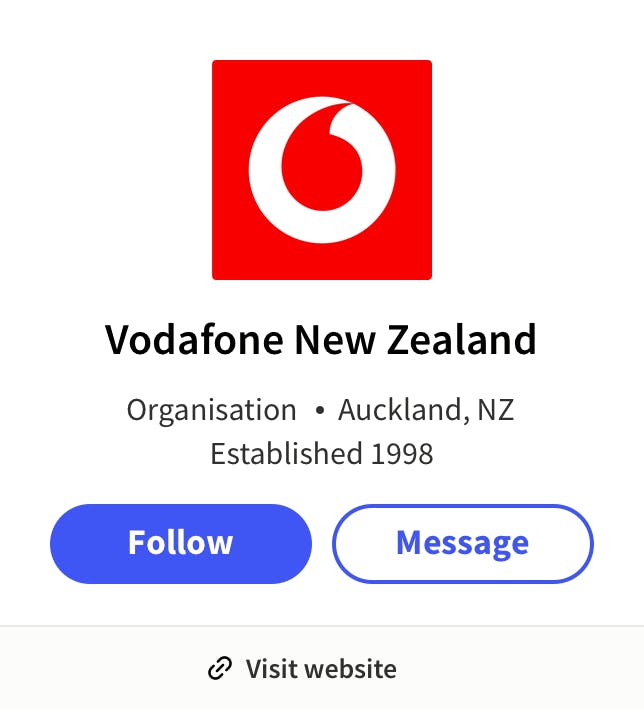The image size is (644, 710).
Task: Send a message via the Message button
Action: [463, 543]
